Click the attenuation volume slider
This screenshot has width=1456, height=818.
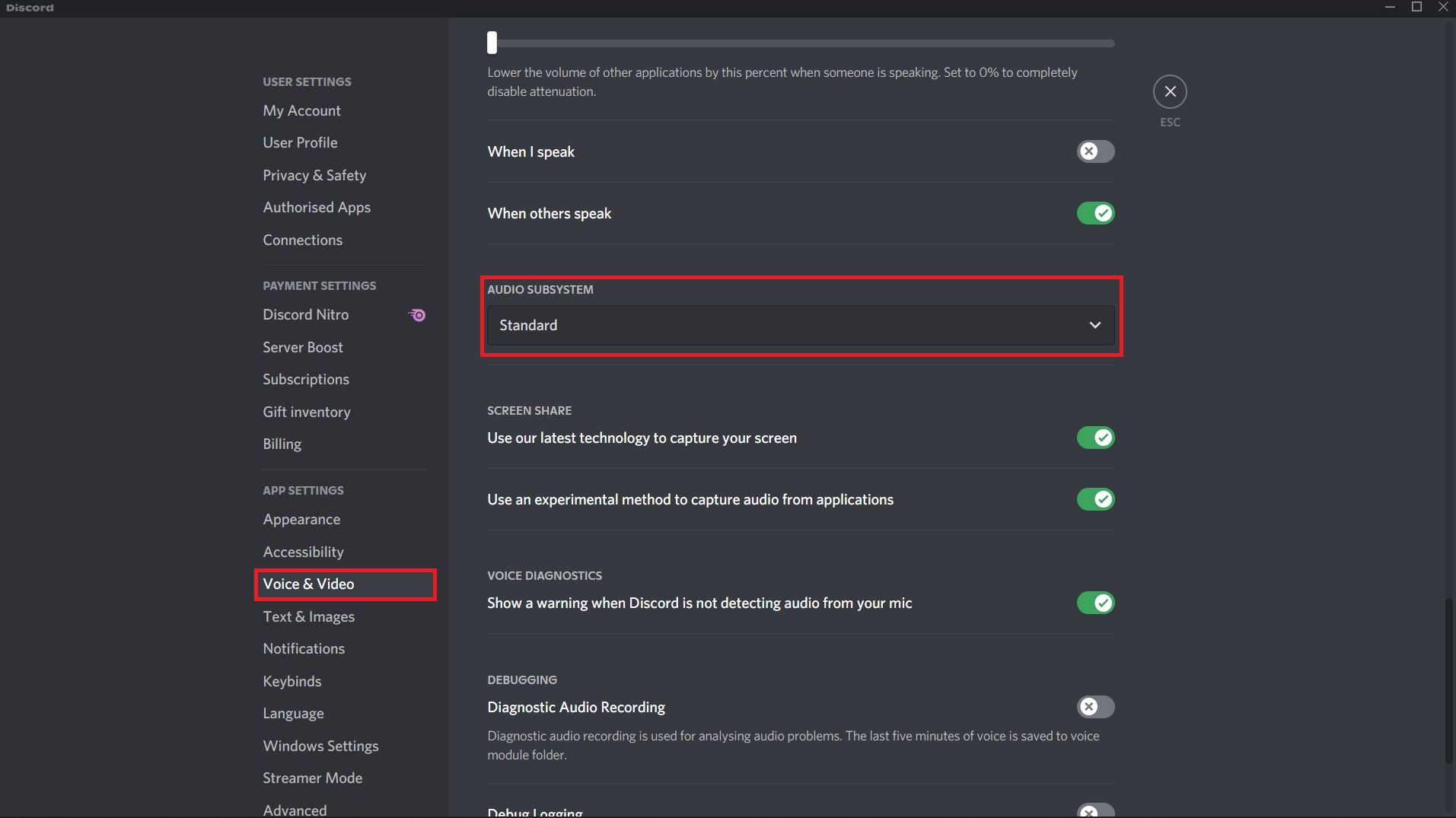click(491, 43)
